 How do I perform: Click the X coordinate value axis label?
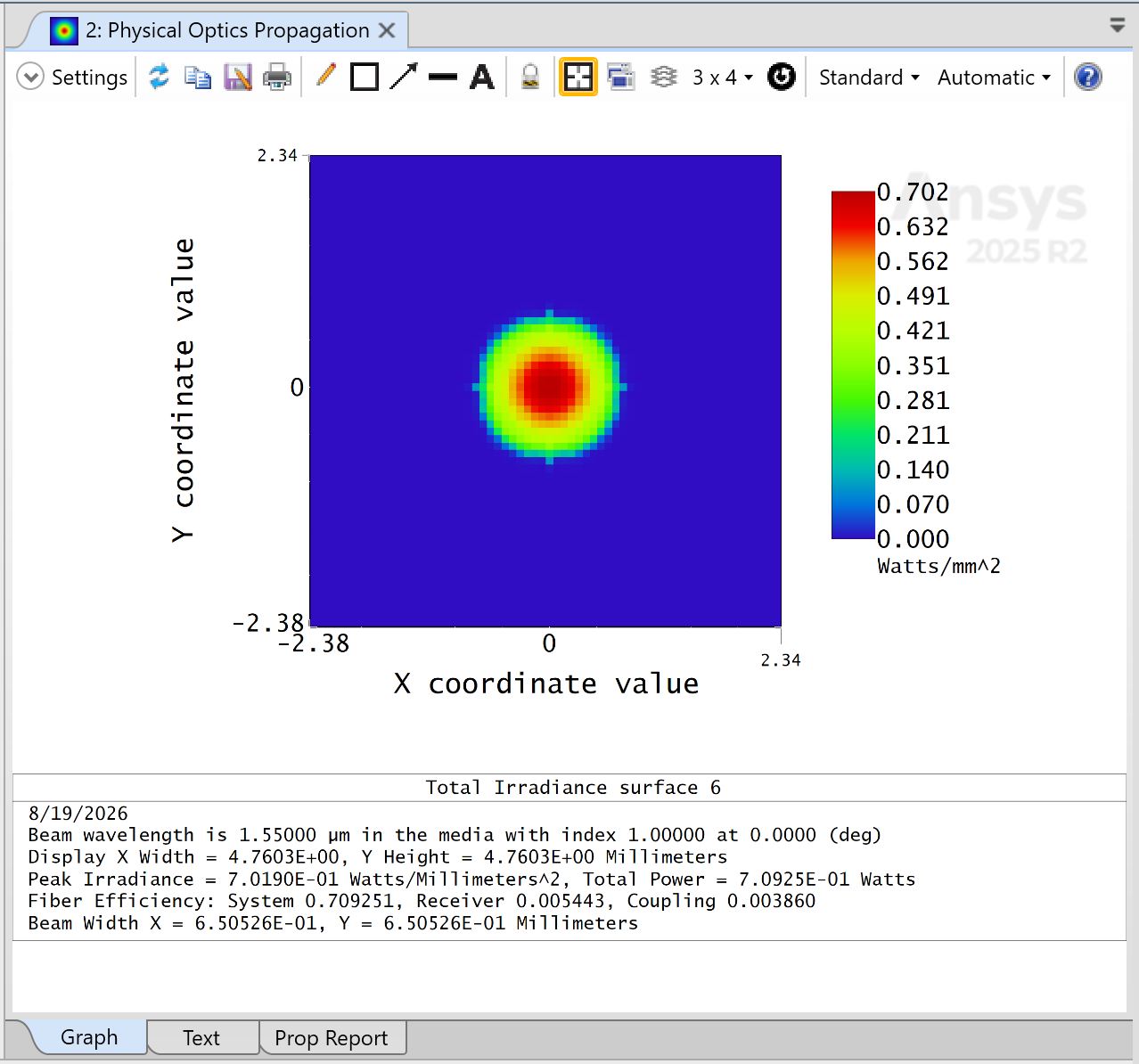coord(546,683)
